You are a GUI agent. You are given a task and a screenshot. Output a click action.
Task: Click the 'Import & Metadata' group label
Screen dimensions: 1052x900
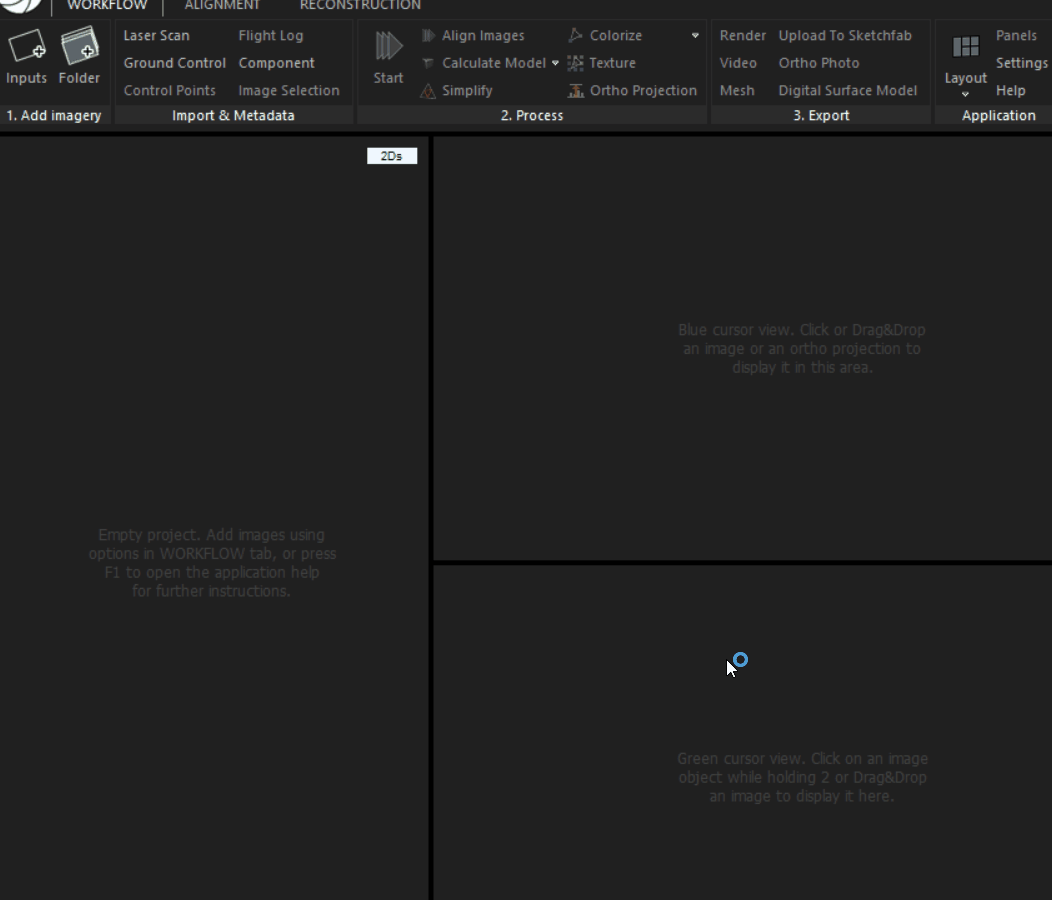pyautogui.click(x=233, y=115)
